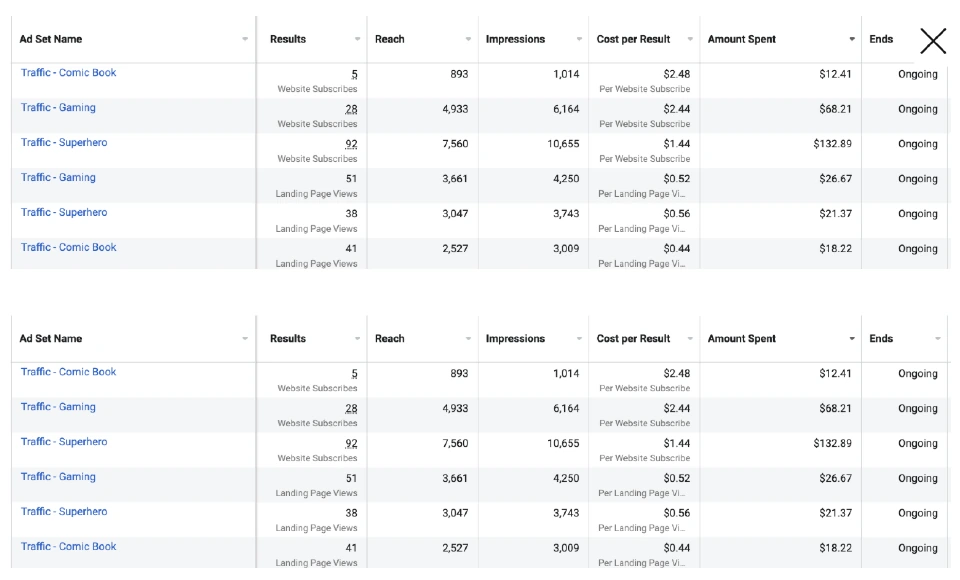Open Traffic - Comic Book link with $18.22 spent, lower table
960x580 pixels.
[69, 546]
